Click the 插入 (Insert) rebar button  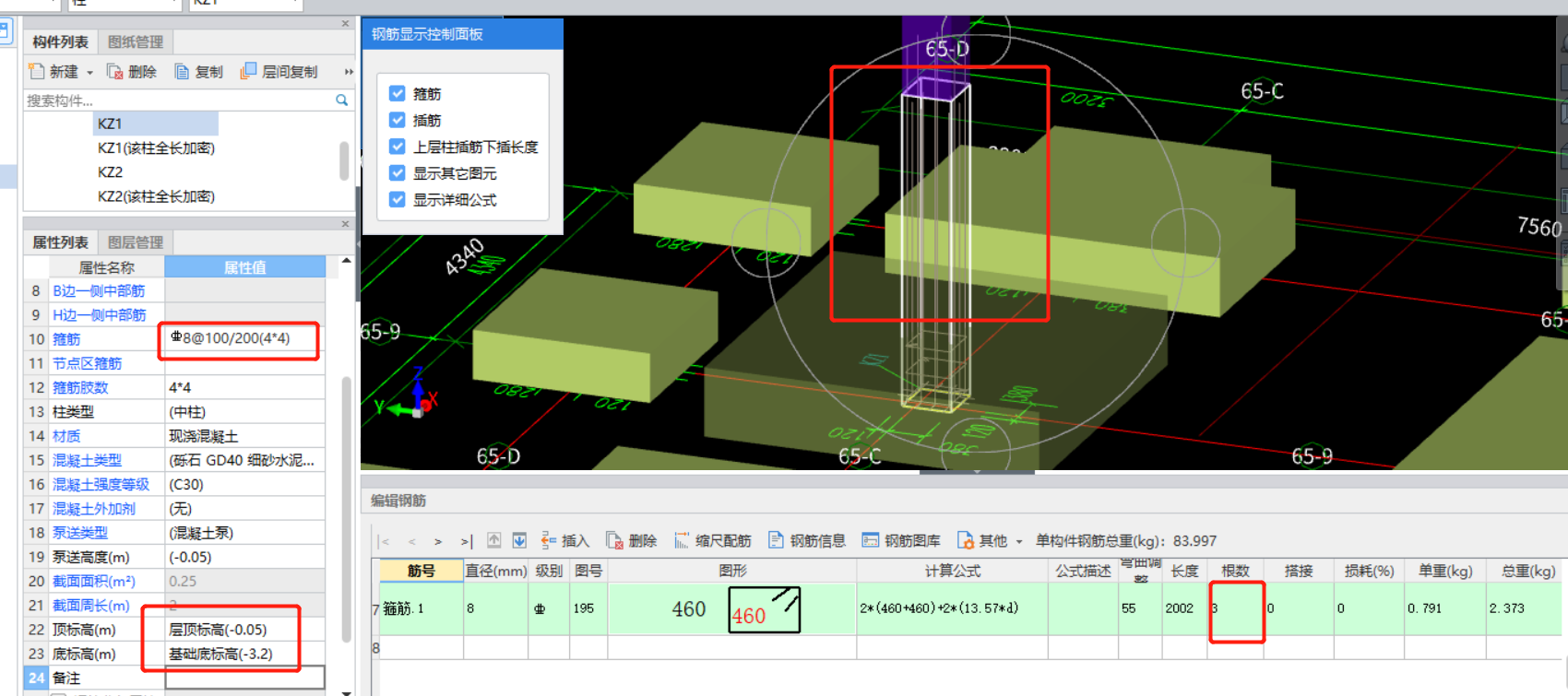pos(564,540)
